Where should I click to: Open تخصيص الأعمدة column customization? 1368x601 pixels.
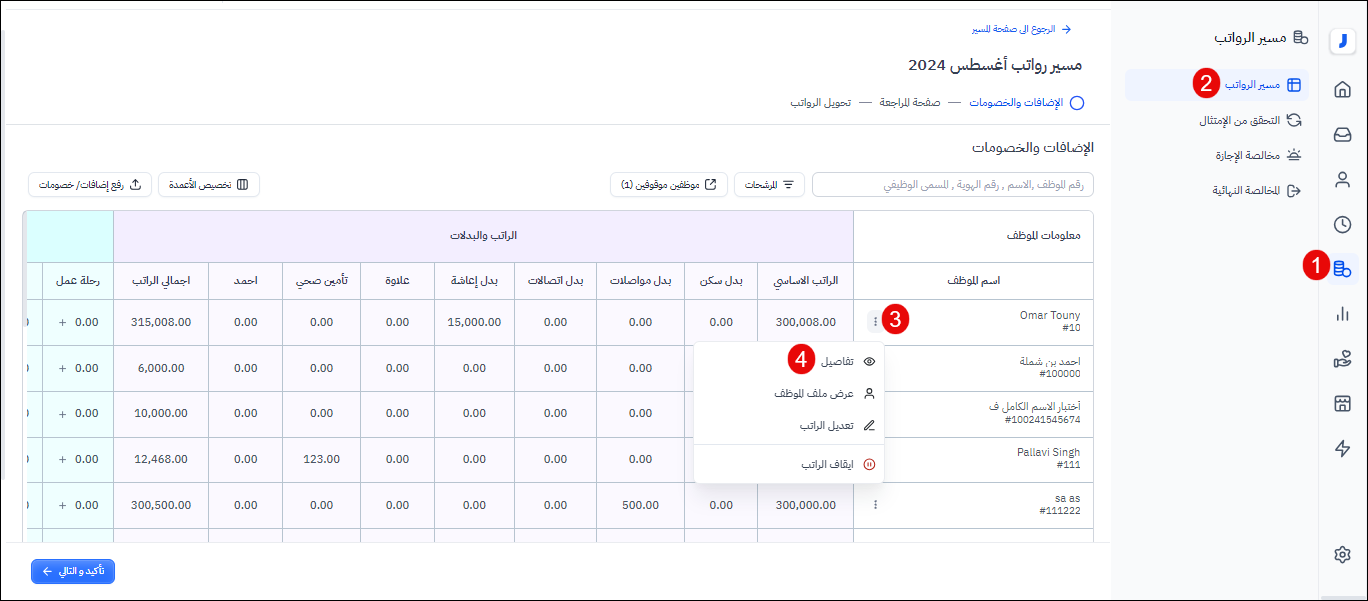point(208,185)
